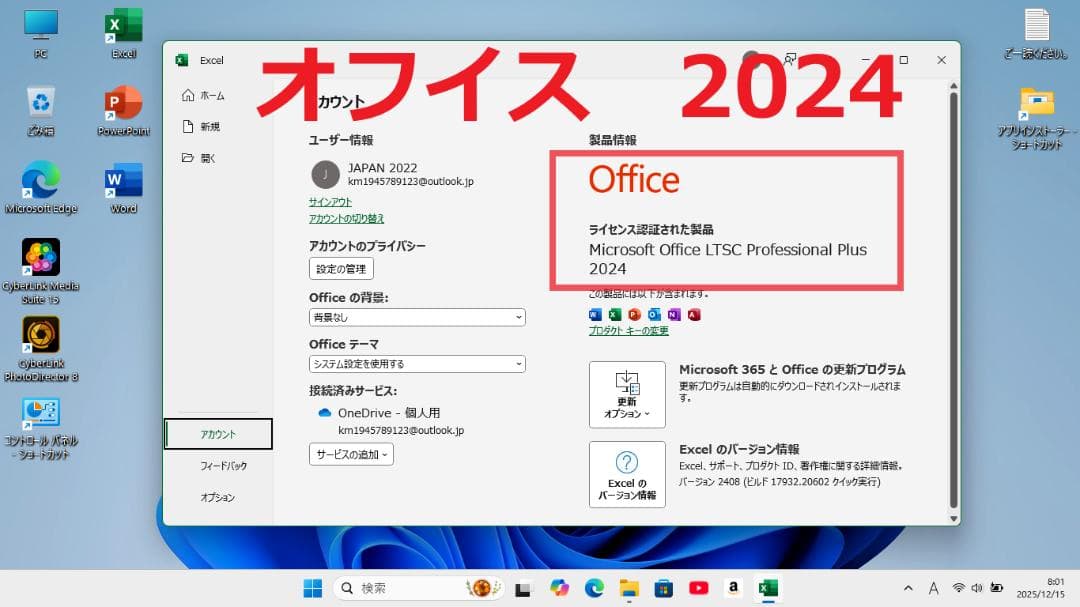1080x607 pixels.
Task: Click the Access icon in included products
Action: point(694,314)
